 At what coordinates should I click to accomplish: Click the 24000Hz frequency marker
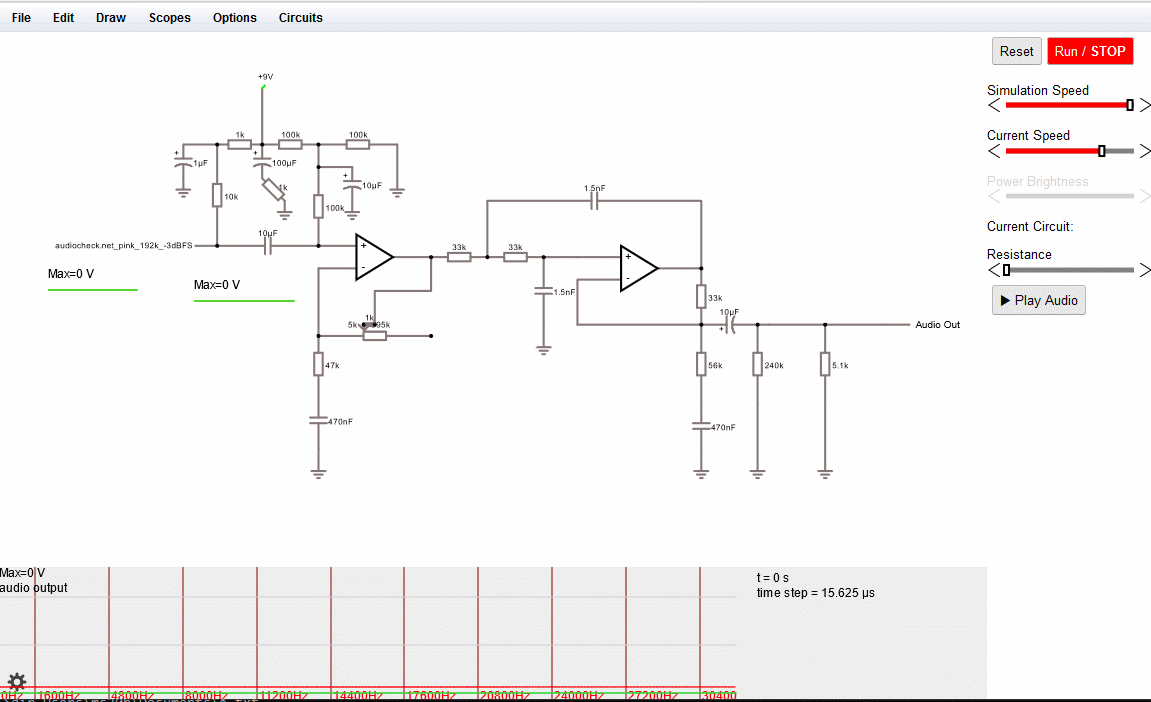(x=579, y=695)
